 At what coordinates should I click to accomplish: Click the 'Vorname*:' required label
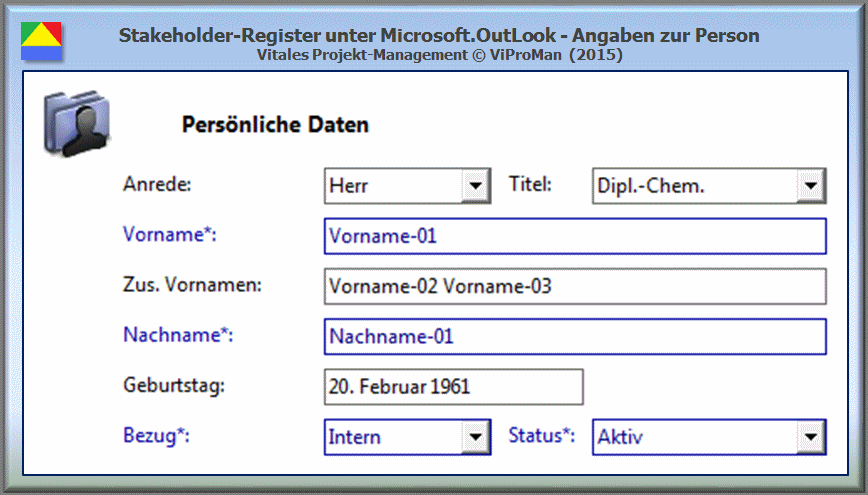point(169,235)
